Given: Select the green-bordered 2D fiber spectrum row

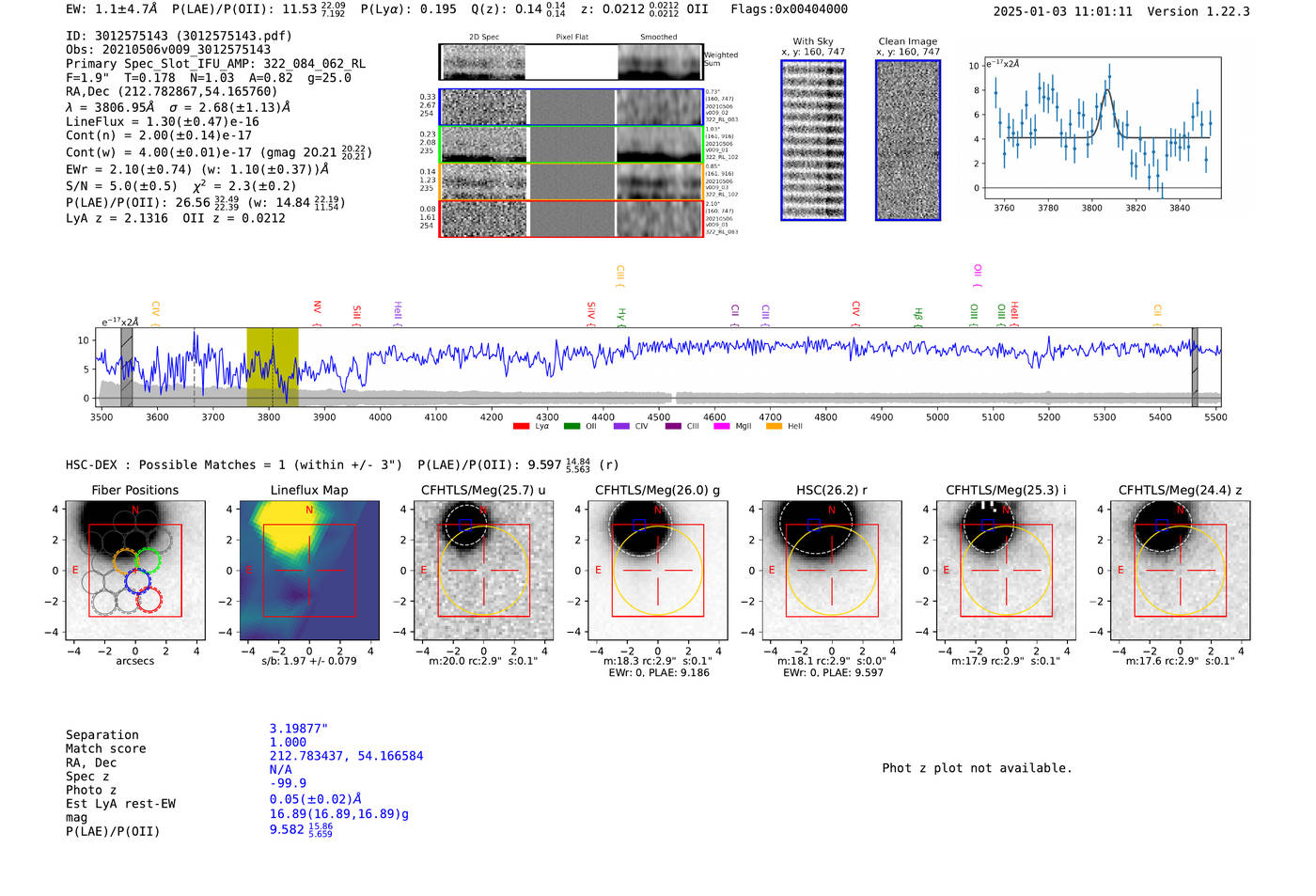Looking at the screenshot, I should [572, 145].
